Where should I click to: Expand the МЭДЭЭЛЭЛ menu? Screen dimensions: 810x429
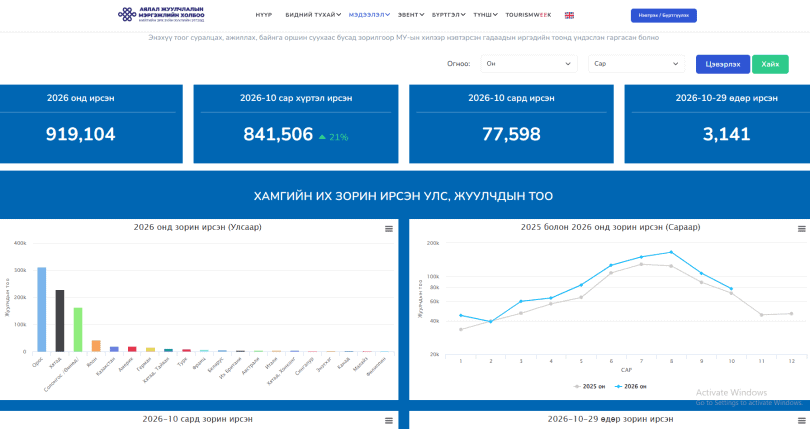369,15
